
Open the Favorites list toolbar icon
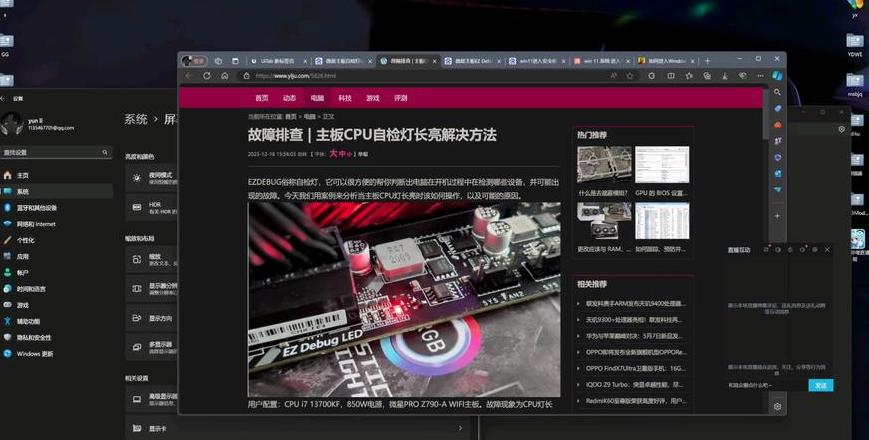click(689, 76)
